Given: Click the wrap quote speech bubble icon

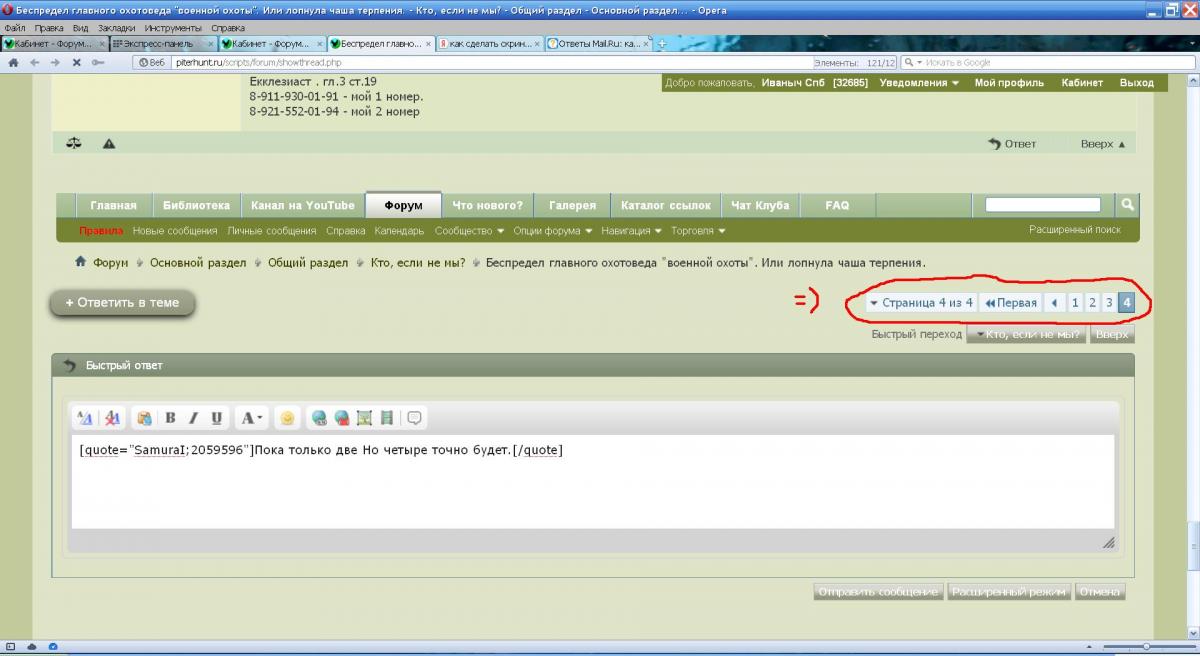Looking at the screenshot, I should click(x=414, y=418).
